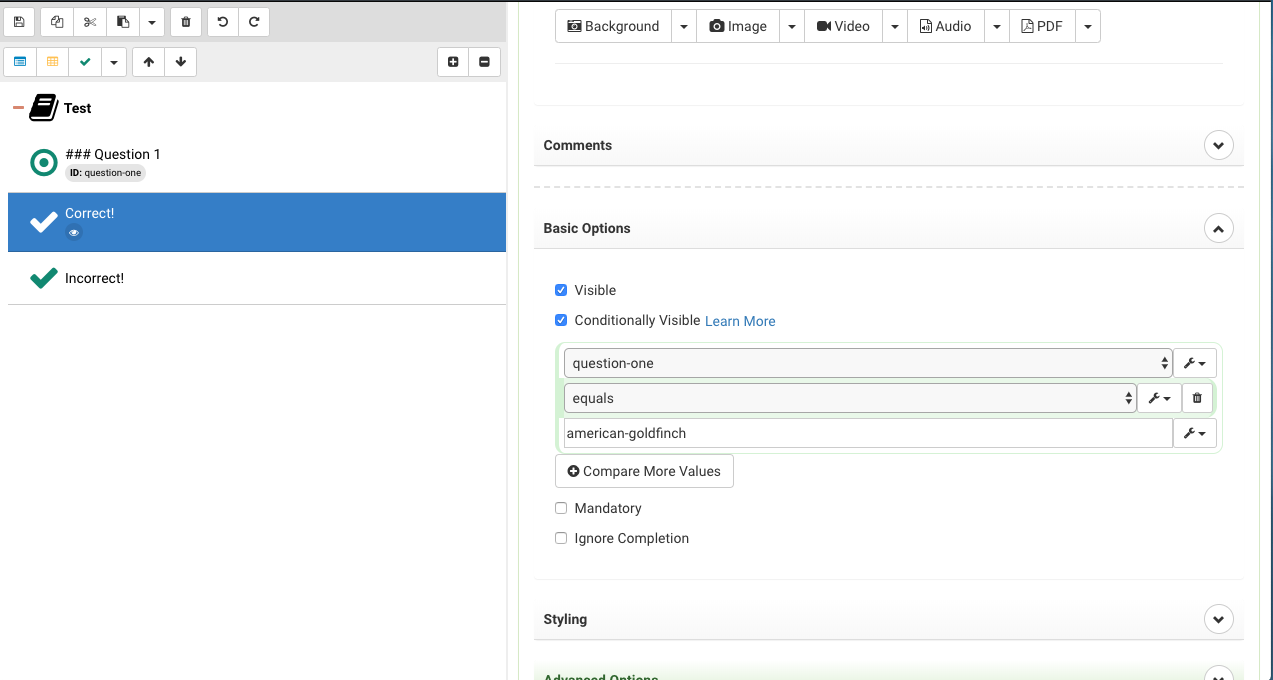Click the Compare More Values button
Image resolution: width=1273 pixels, height=680 pixels.
pyautogui.click(x=644, y=471)
